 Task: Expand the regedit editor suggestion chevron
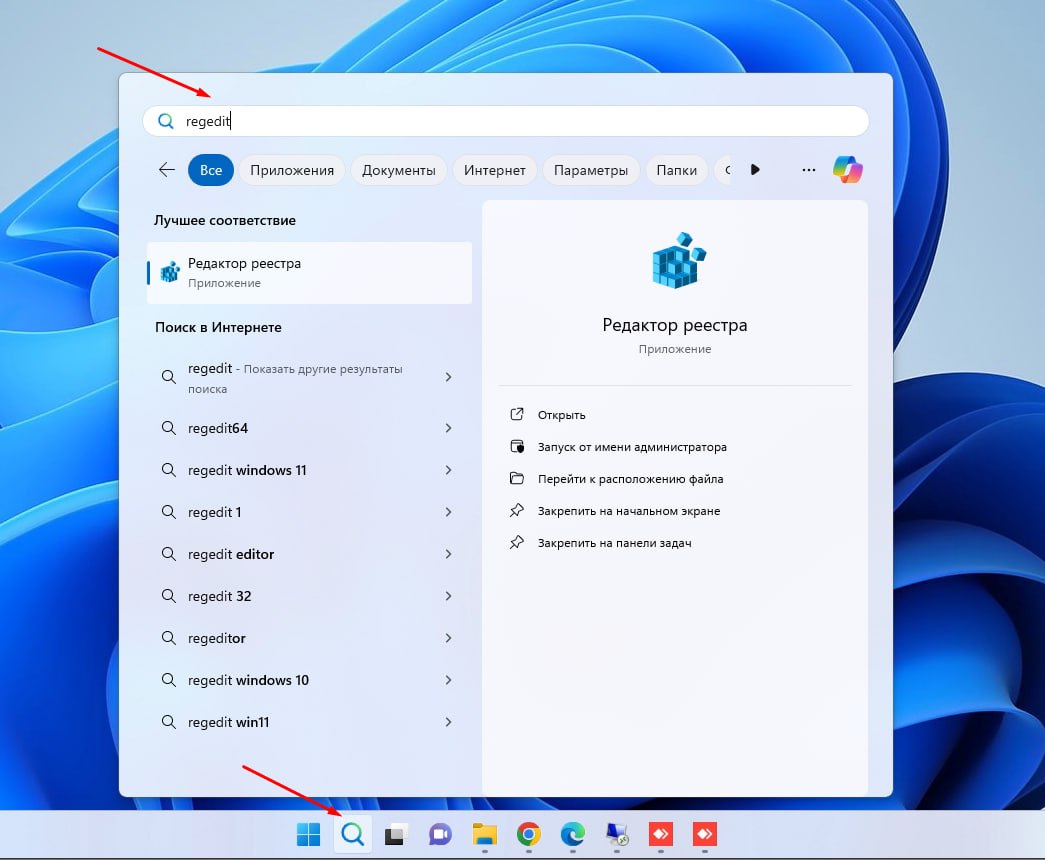[x=449, y=554]
